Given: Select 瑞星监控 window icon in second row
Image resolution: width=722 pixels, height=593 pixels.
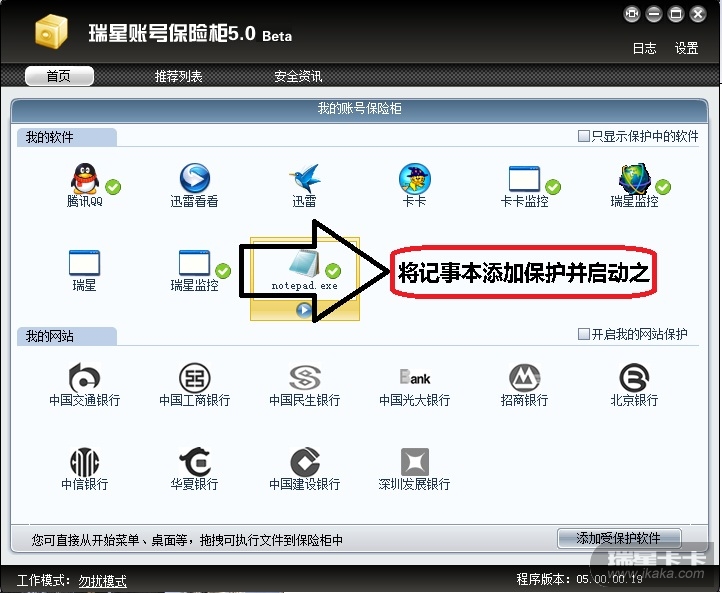Looking at the screenshot, I should [194, 262].
